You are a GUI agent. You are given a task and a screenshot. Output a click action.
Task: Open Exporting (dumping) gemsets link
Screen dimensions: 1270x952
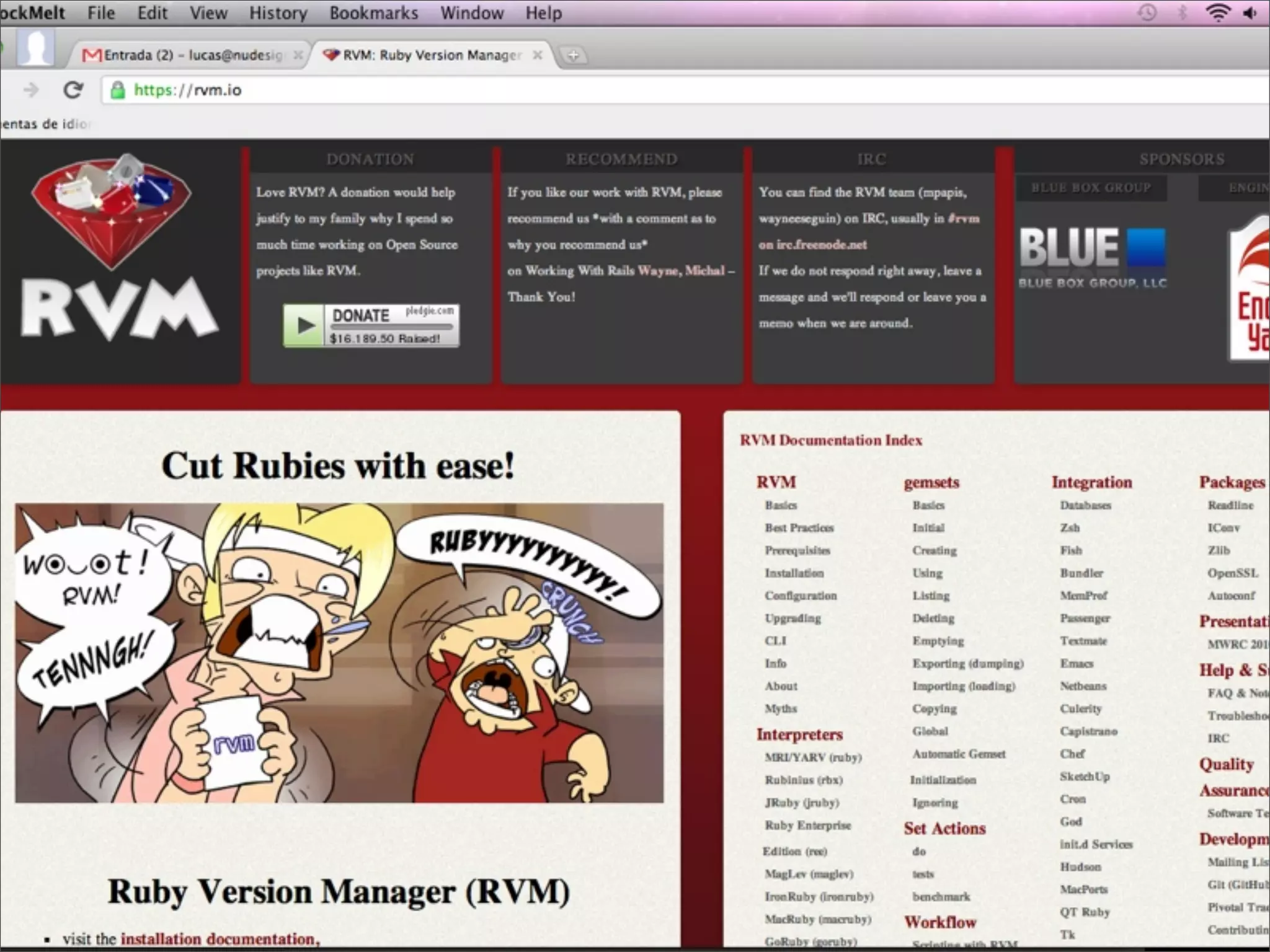coord(968,664)
